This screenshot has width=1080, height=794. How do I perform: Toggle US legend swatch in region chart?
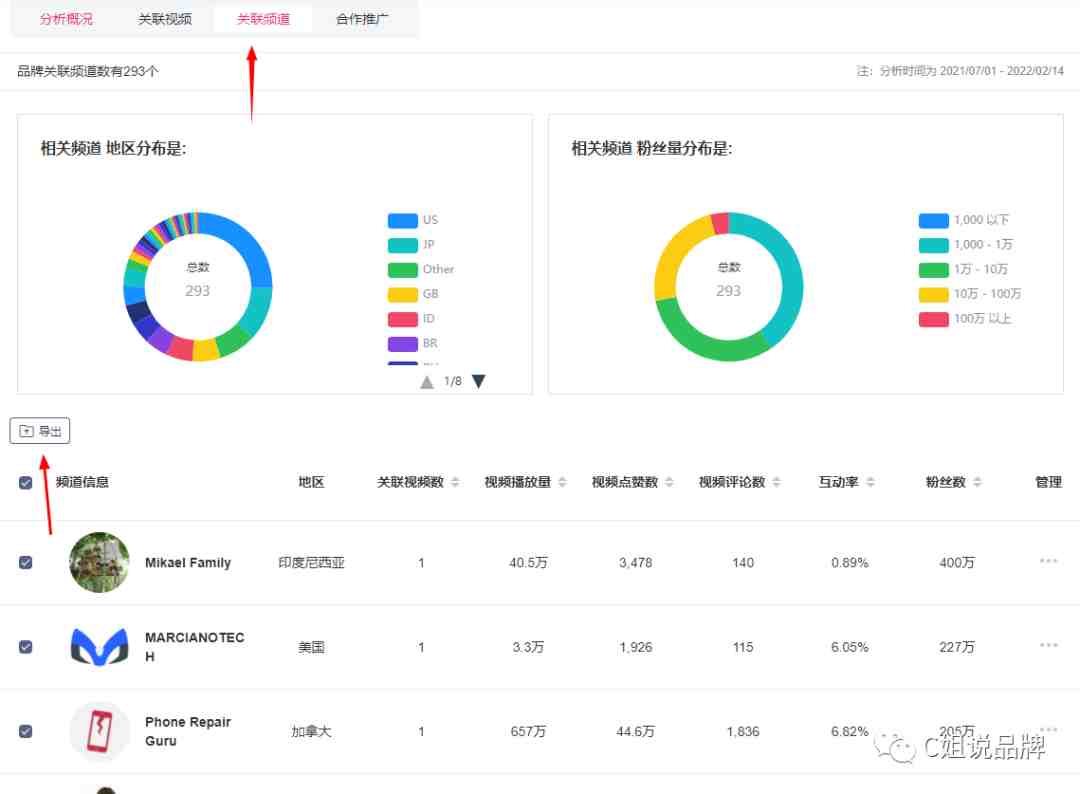[x=403, y=220]
